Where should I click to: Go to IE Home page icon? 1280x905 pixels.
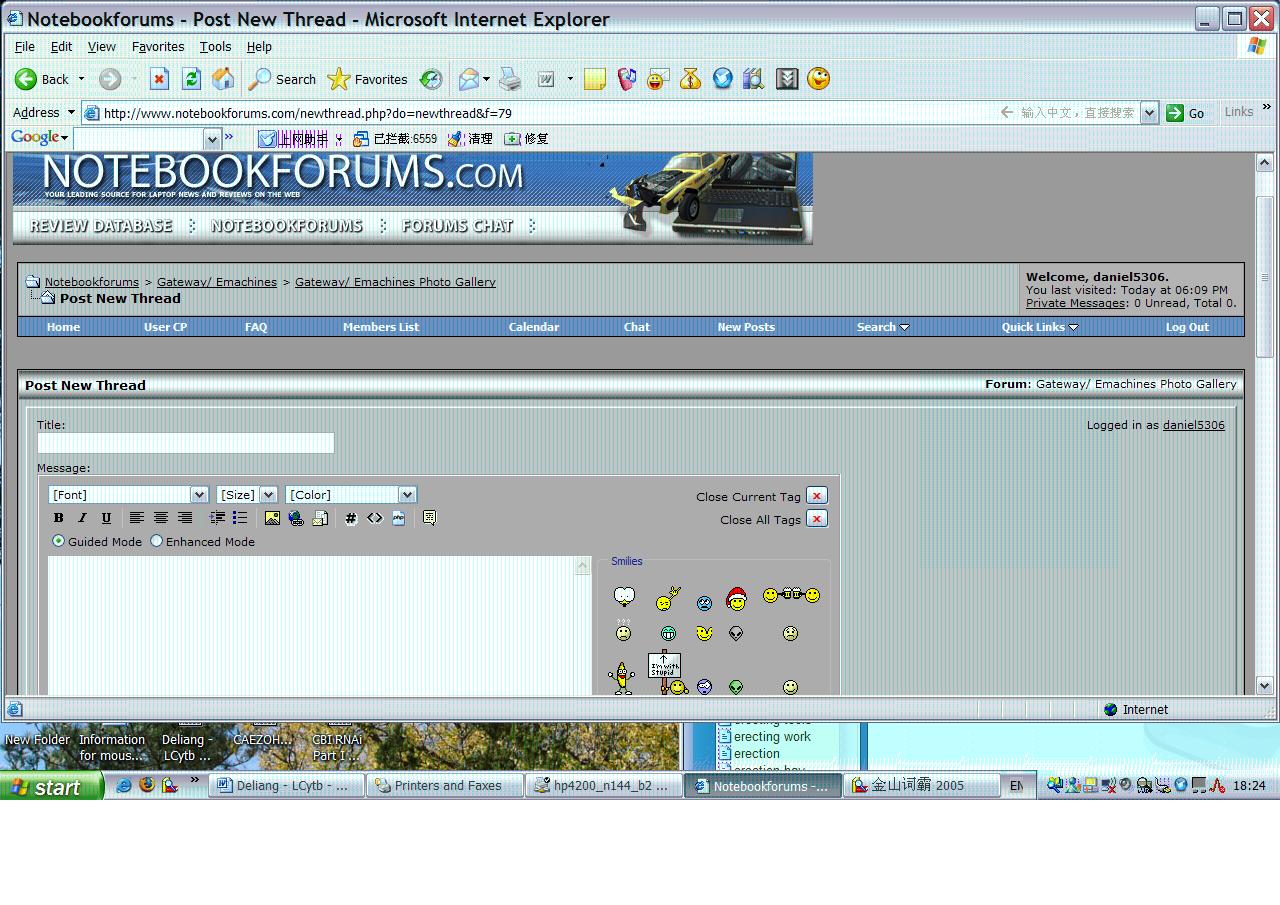[223, 79]
